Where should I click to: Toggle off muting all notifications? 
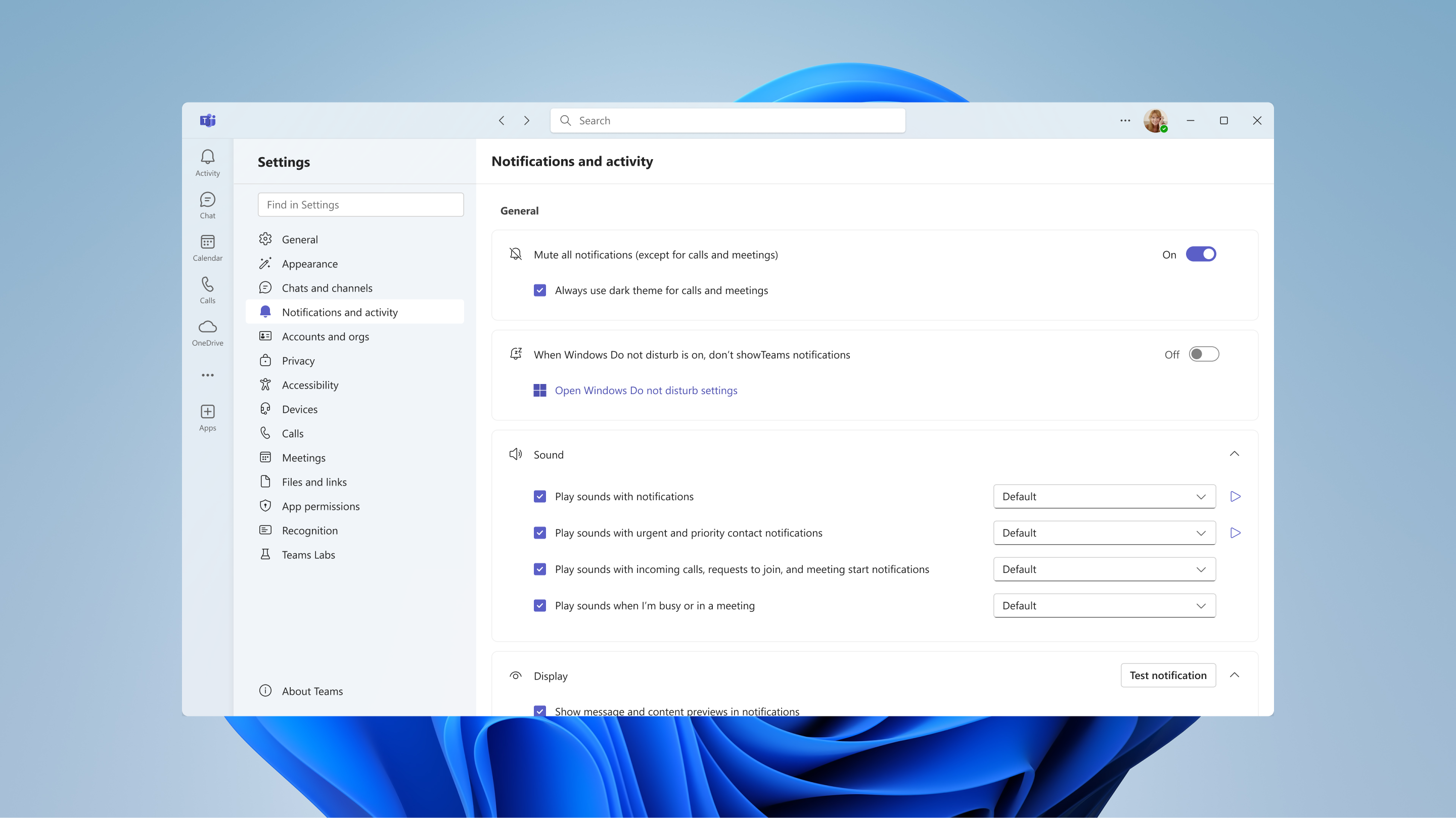[1202, 254]
